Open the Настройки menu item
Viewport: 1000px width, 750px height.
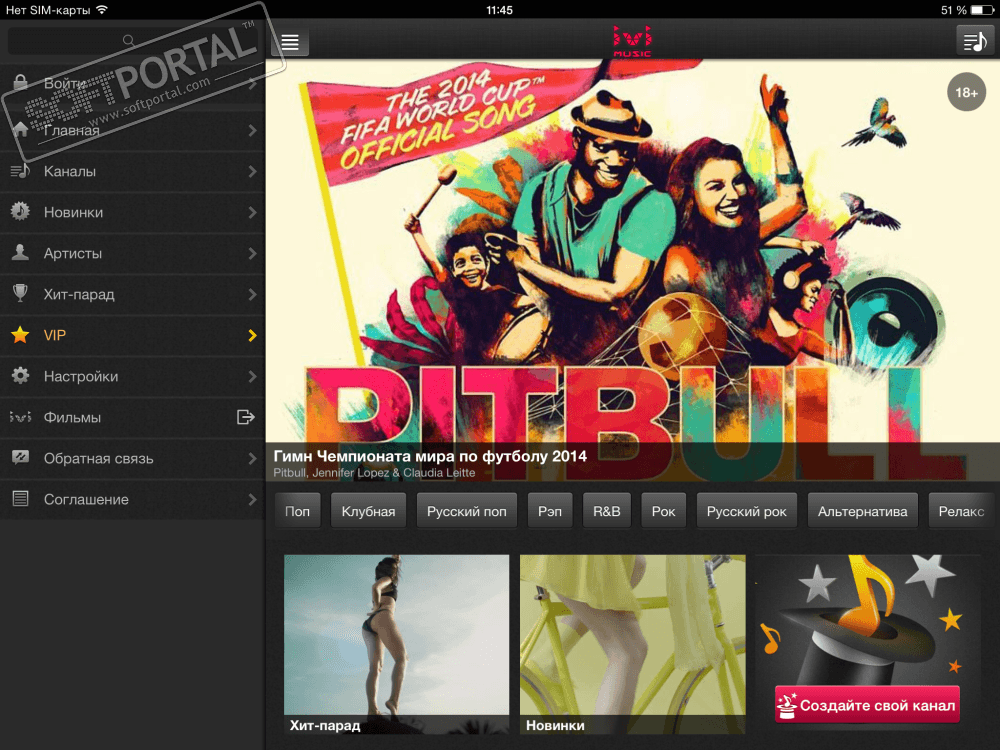[x=133, y=376]
